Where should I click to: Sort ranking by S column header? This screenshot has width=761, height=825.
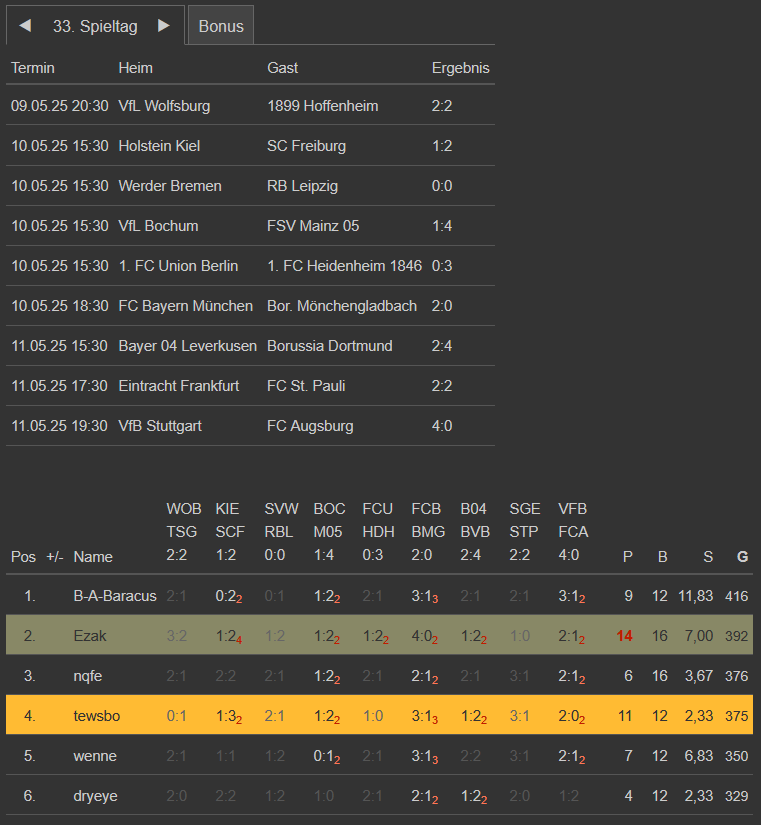[708, 557]
